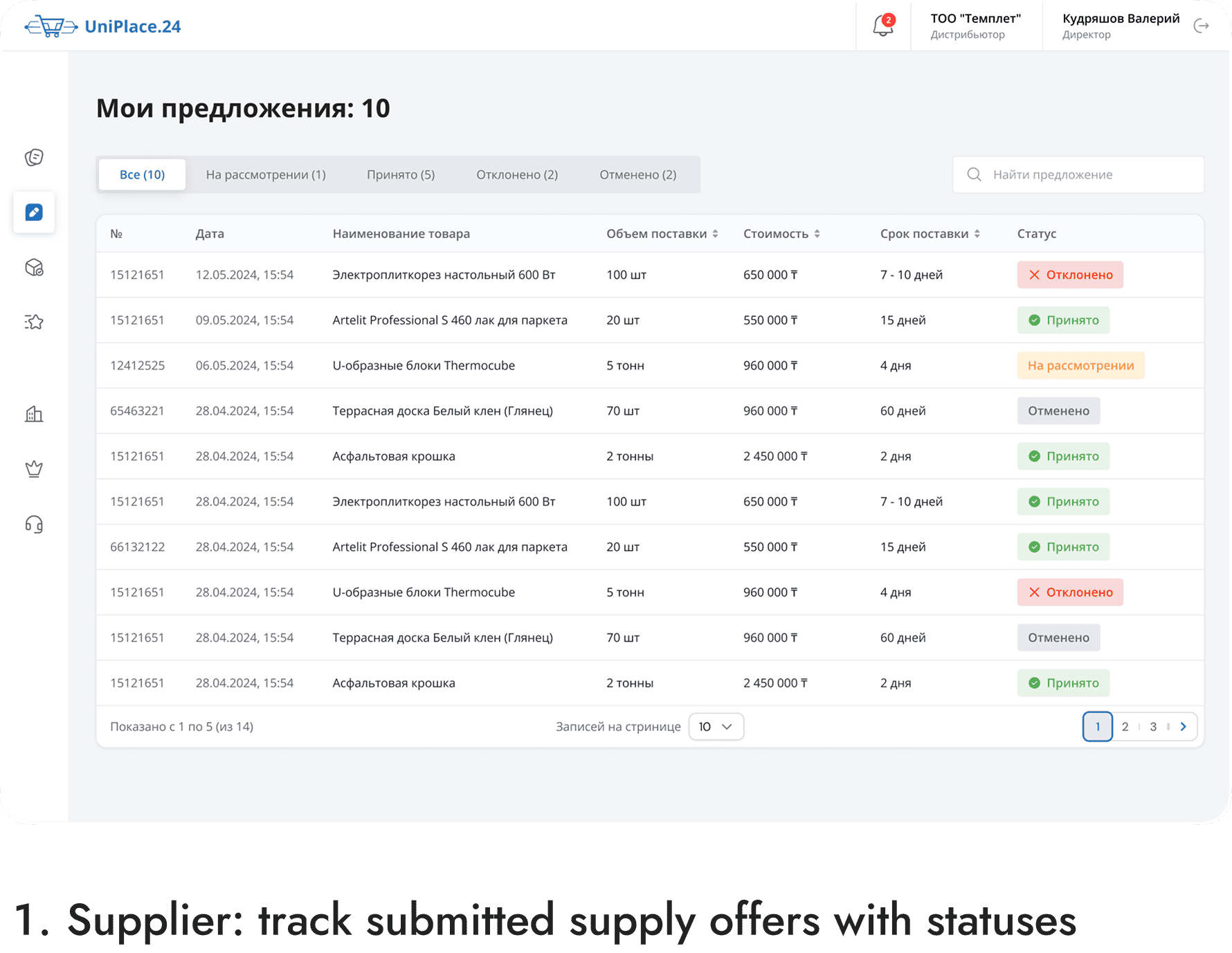This screenshot has height=953, width=1232.
Task: Expand the records per page dropdown
Action: (x=716, y=727)
